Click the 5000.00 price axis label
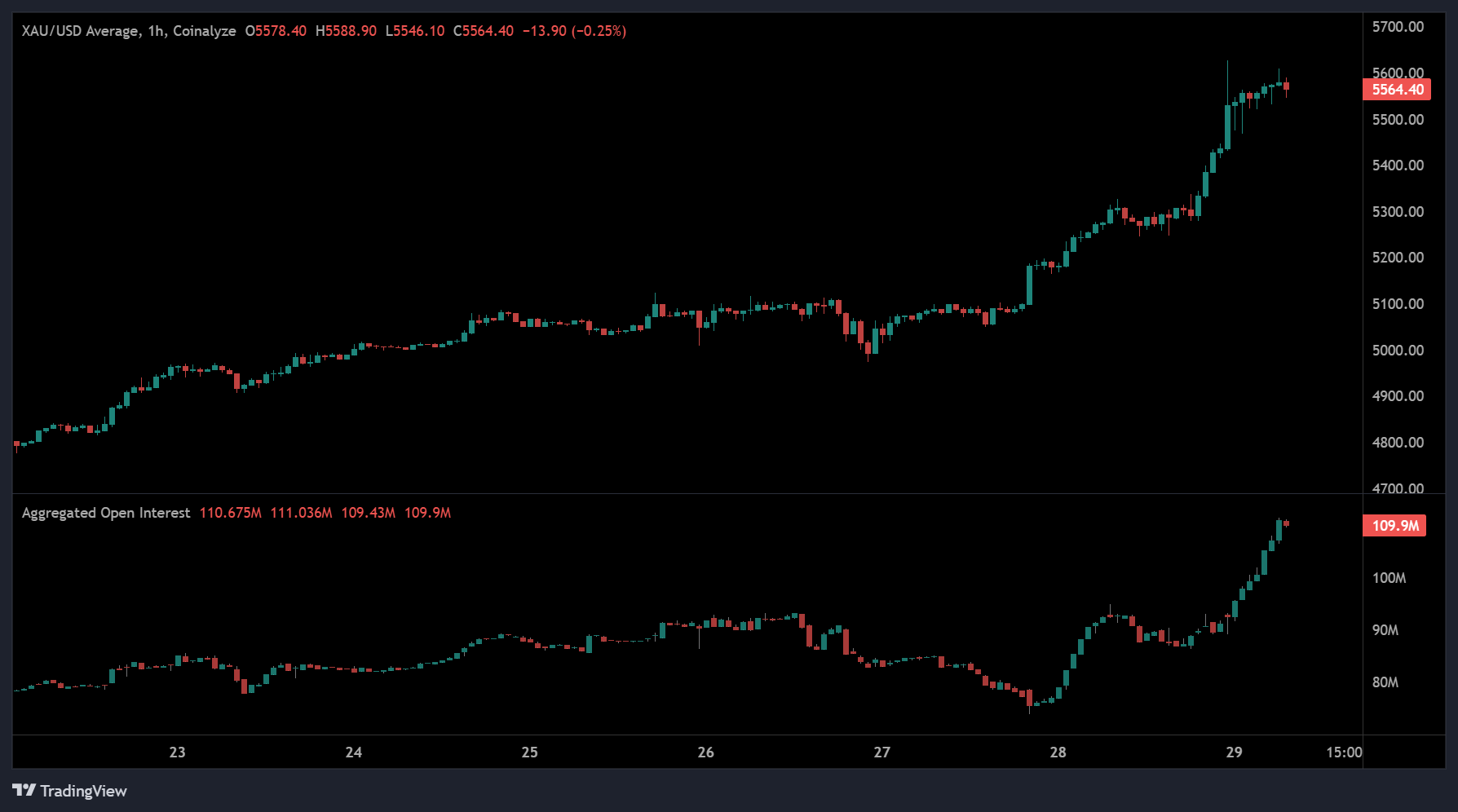 click(x=1398, y=350)
